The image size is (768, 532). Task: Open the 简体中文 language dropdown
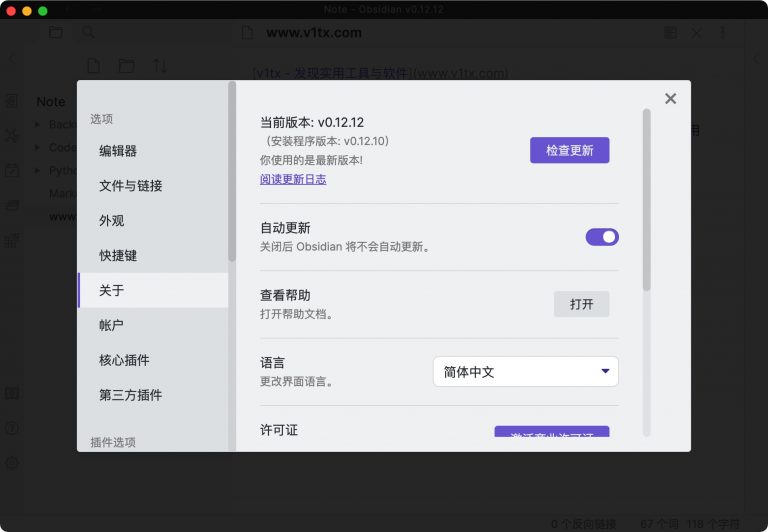(x=526, y=372)
